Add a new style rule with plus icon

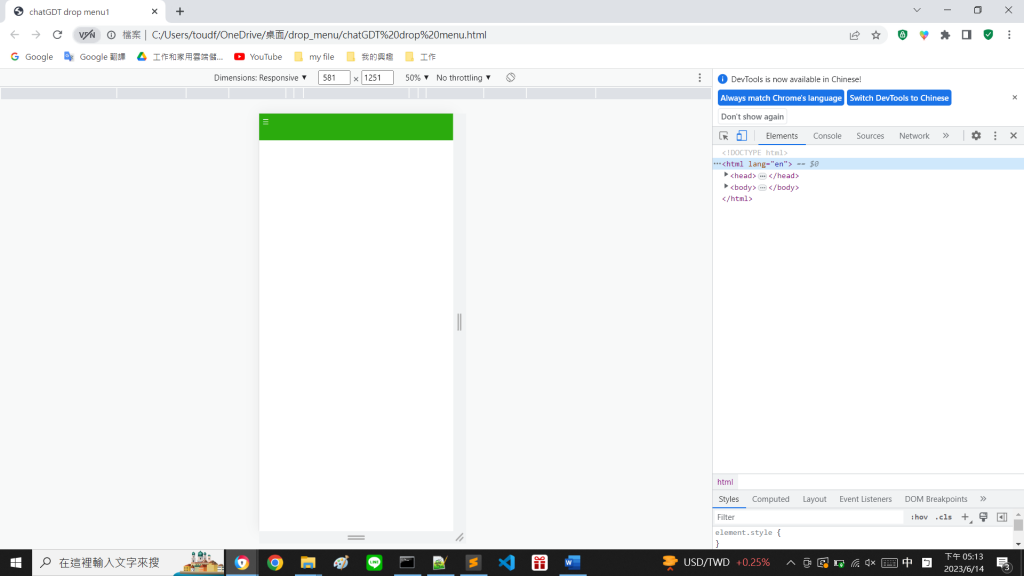(965, 517)
